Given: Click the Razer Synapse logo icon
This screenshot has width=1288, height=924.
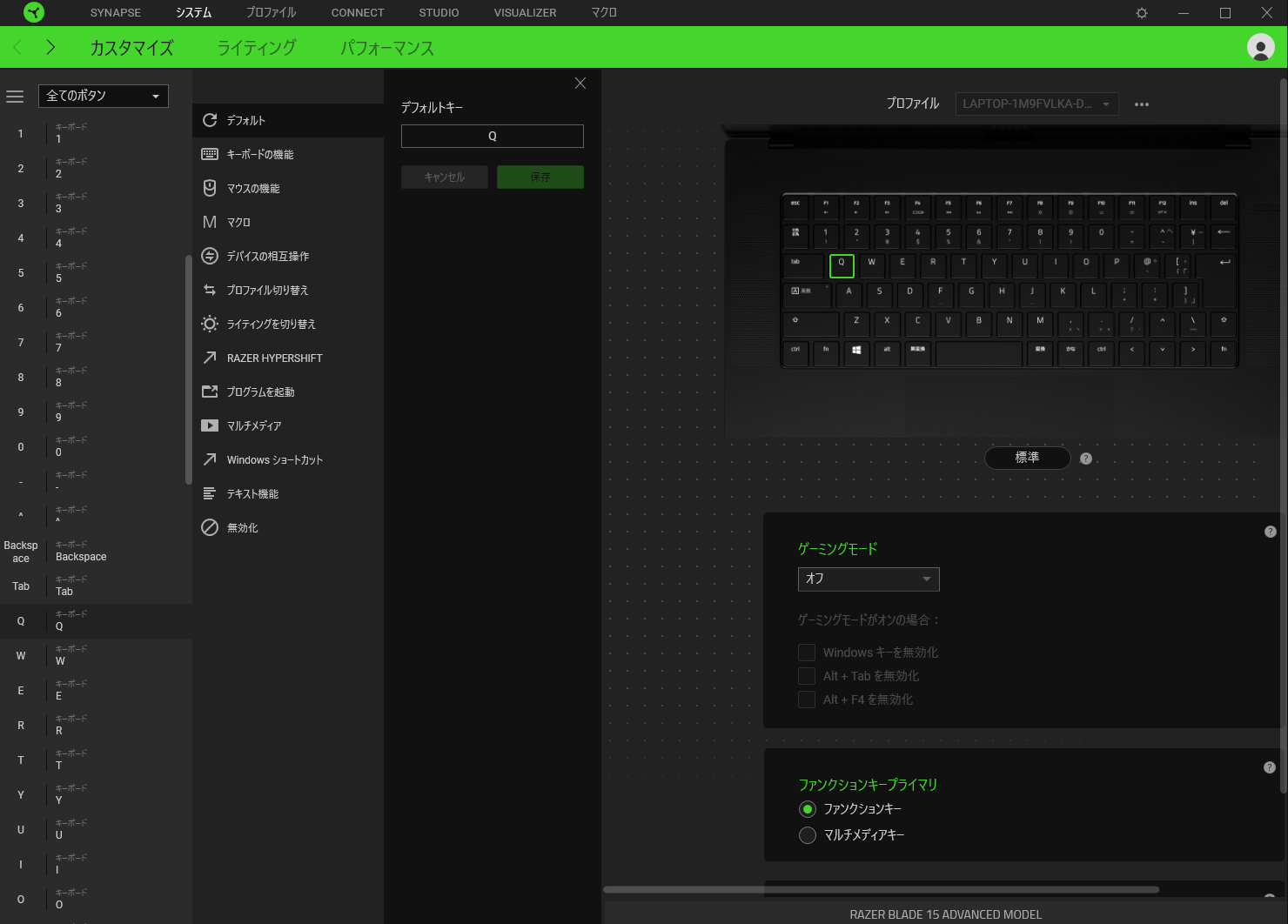Looking at the screenshot, I should [34, 12].
